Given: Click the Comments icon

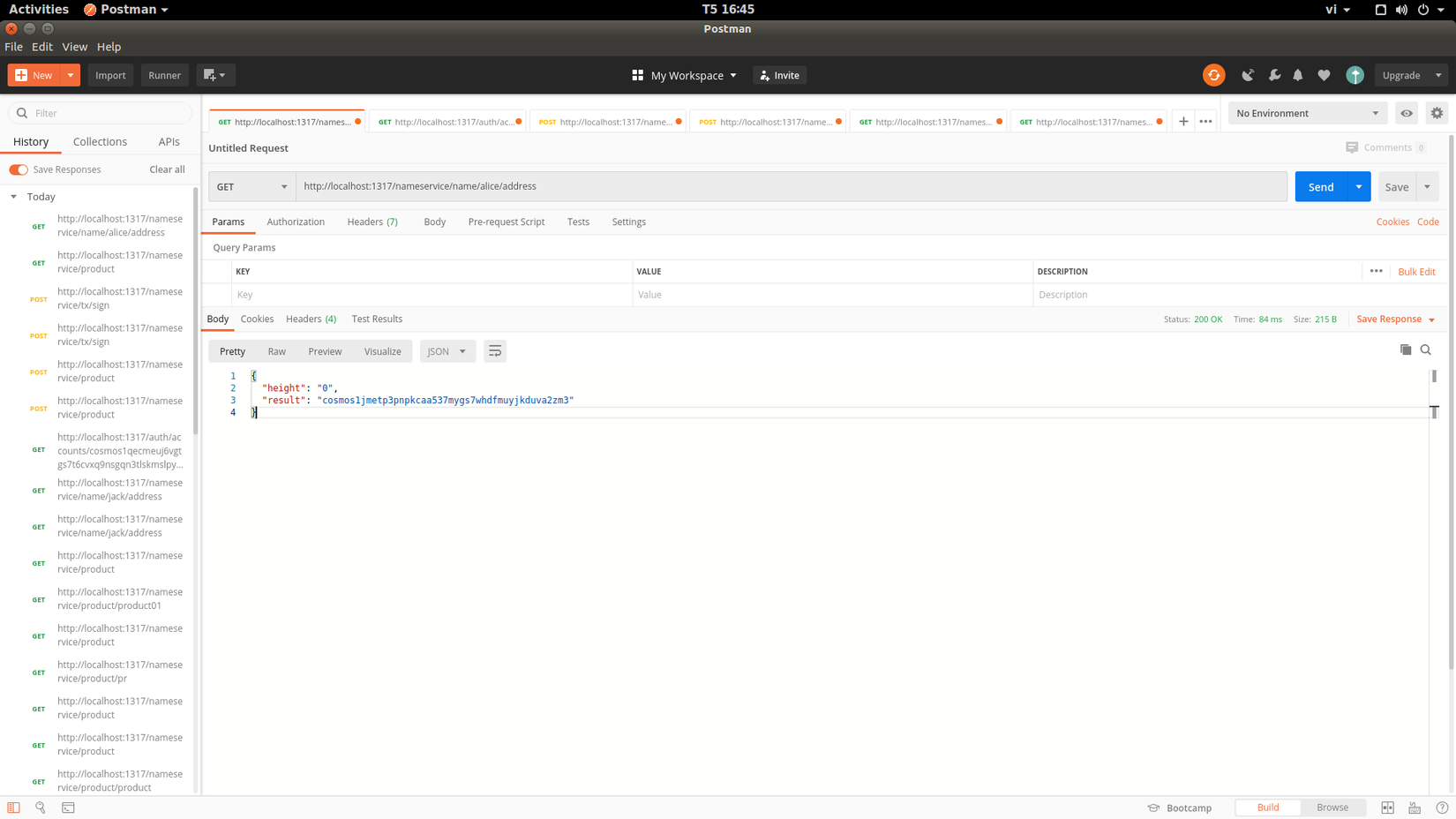Looking at the screenshot, I should (1352, 147).
